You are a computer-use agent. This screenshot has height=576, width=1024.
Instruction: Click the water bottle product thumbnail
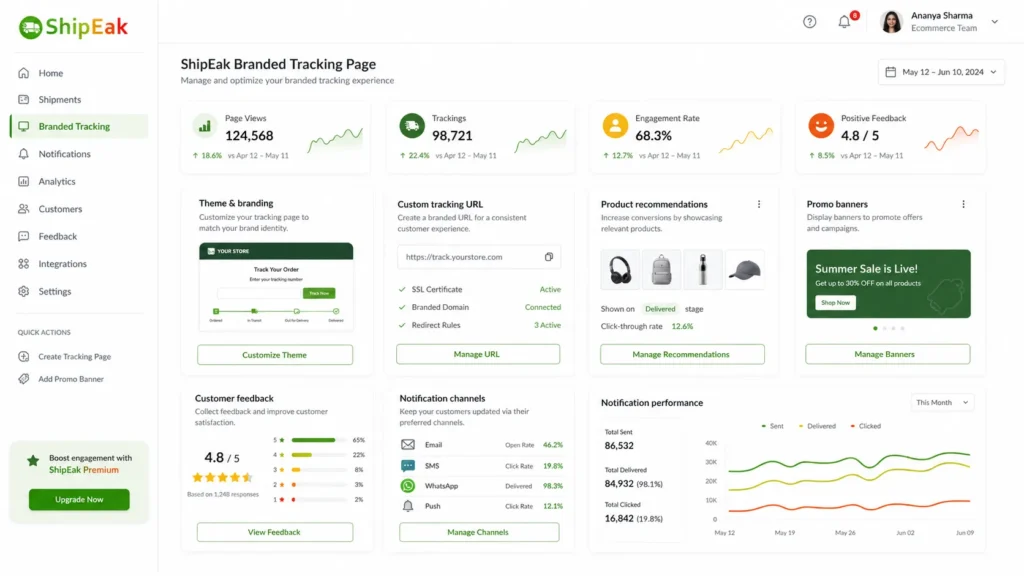[703, 270]
